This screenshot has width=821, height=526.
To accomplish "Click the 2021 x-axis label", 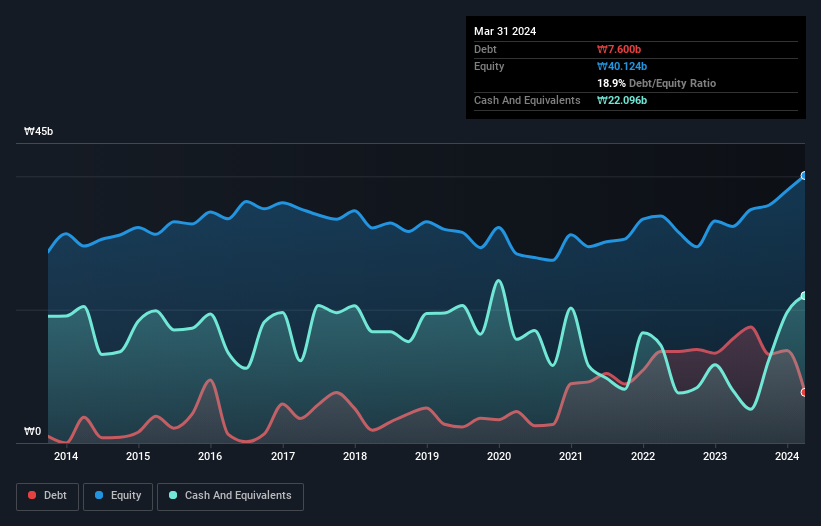I will (x=571, y=456).
